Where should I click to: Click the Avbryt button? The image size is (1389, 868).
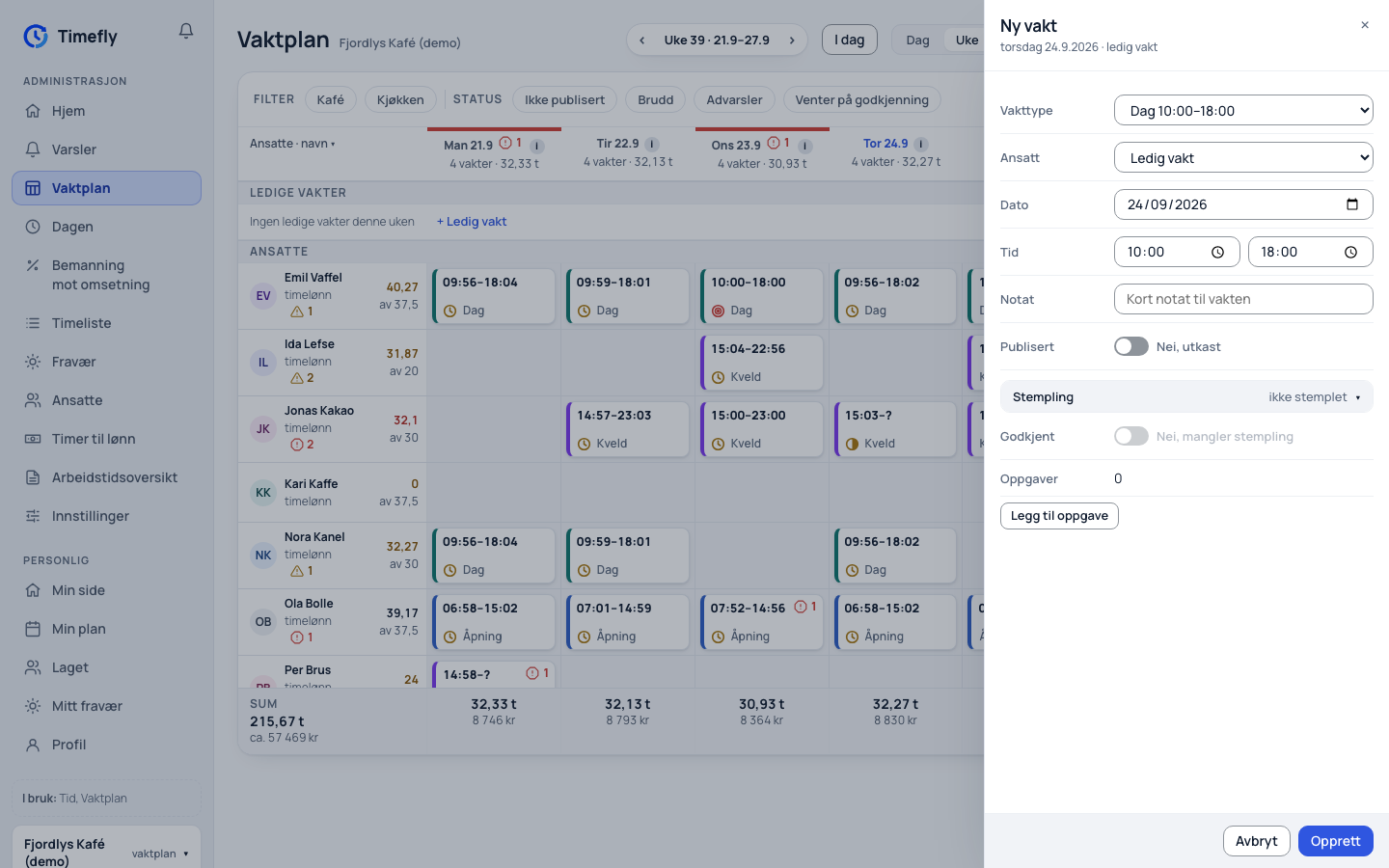[1256, 841]
